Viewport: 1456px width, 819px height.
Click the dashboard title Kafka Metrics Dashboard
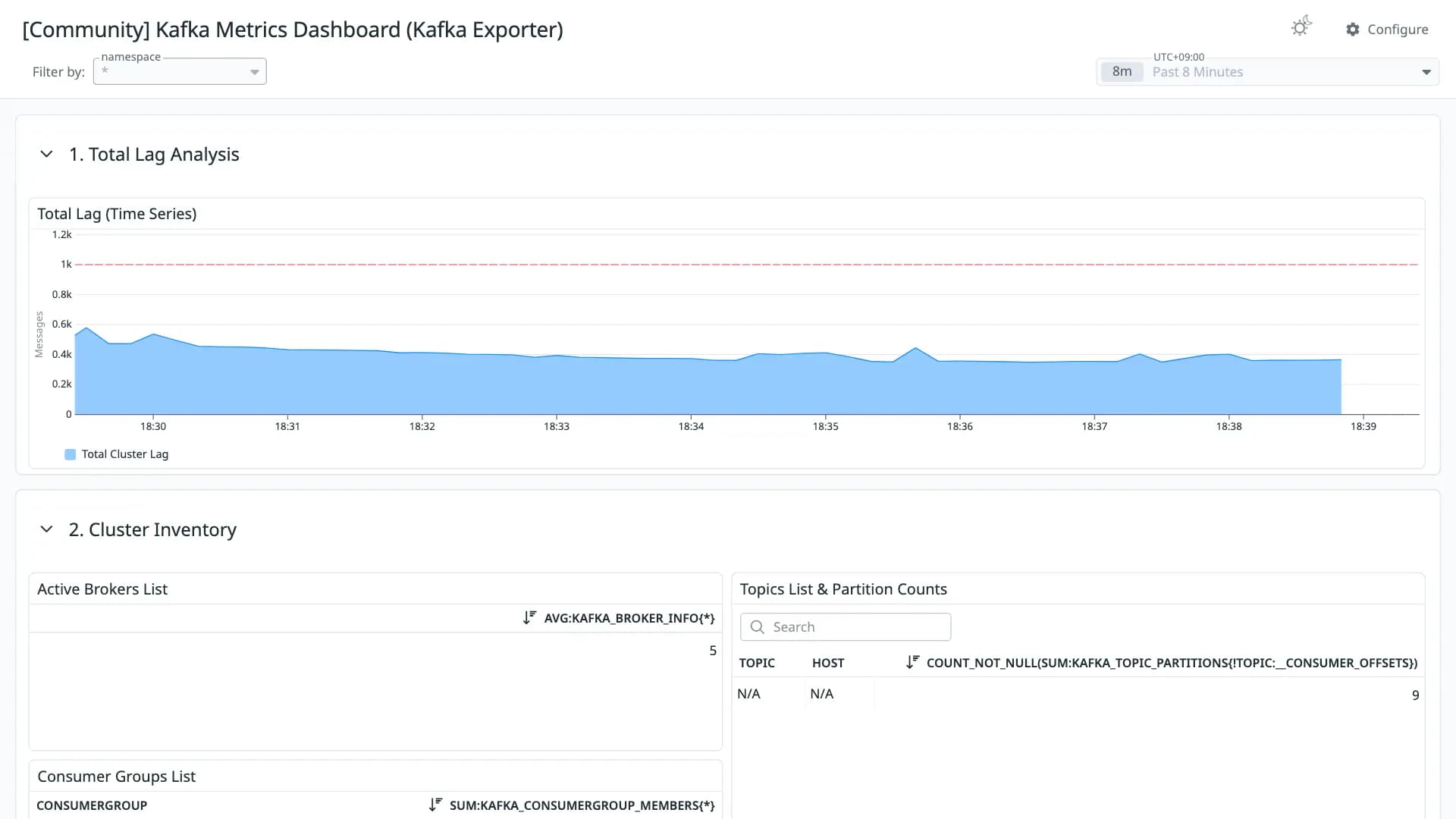[x=293, y=30]
